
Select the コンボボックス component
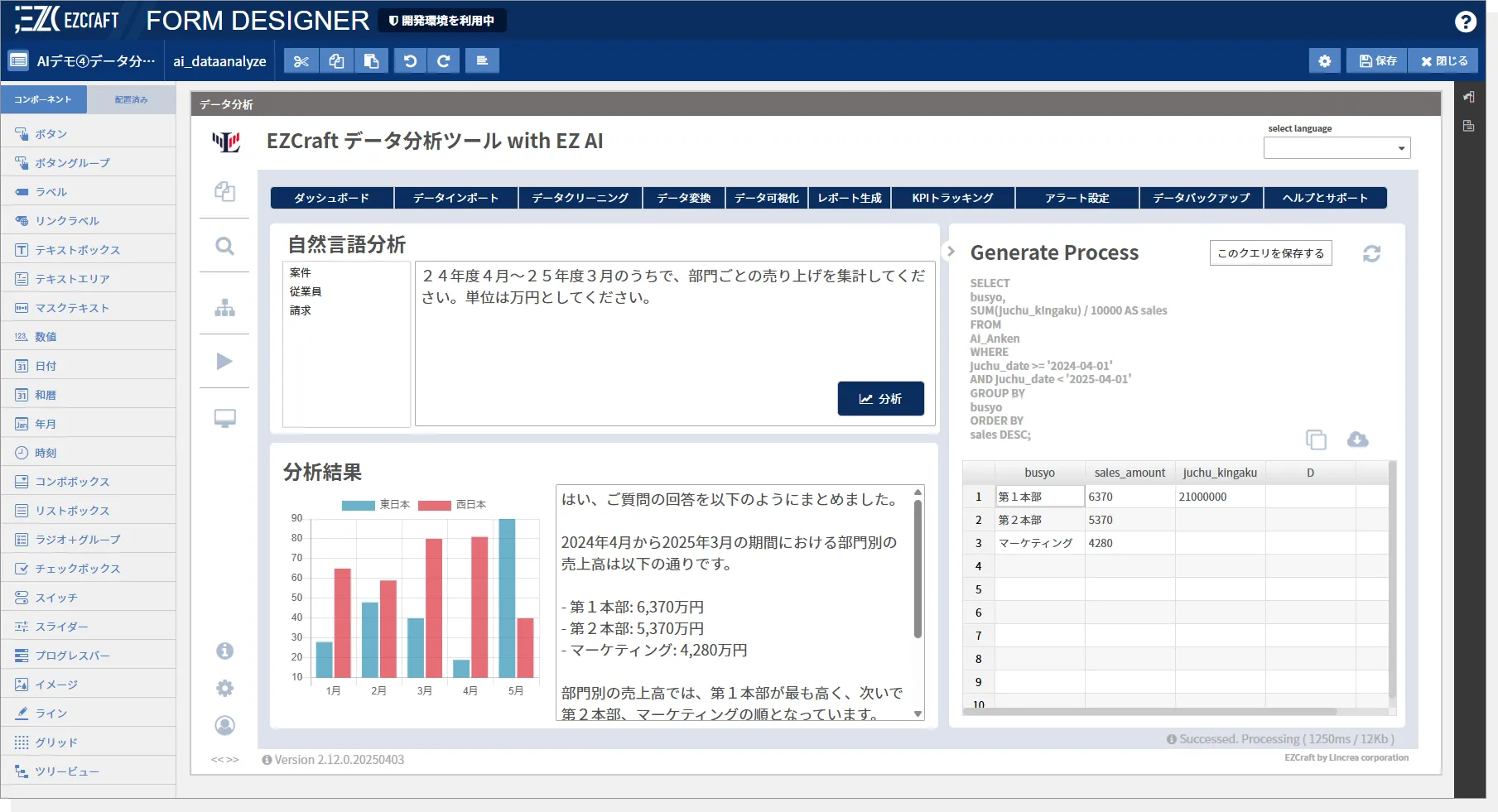[x=88, y=482]
